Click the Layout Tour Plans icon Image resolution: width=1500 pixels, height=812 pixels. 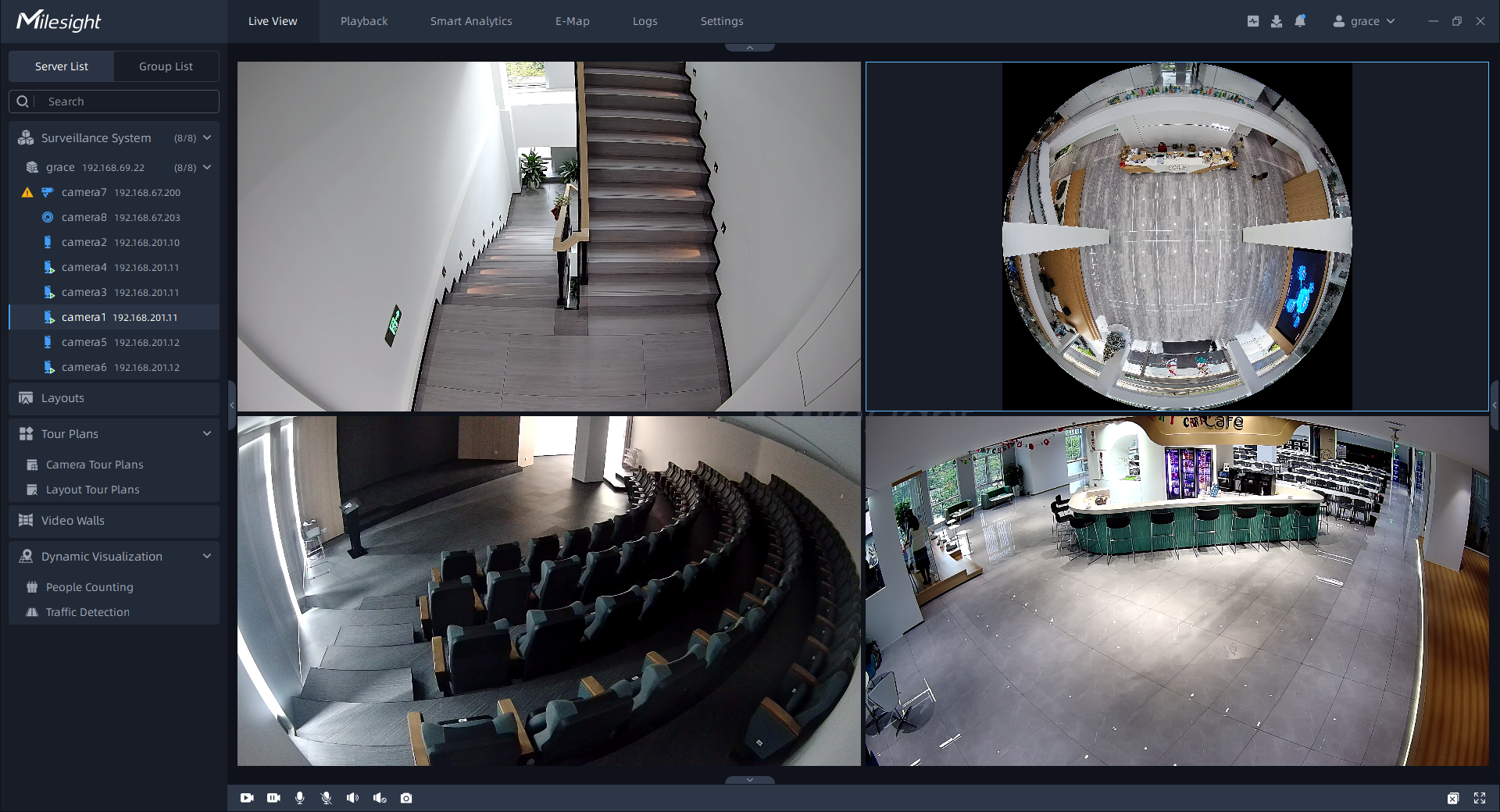pos(32,490)
